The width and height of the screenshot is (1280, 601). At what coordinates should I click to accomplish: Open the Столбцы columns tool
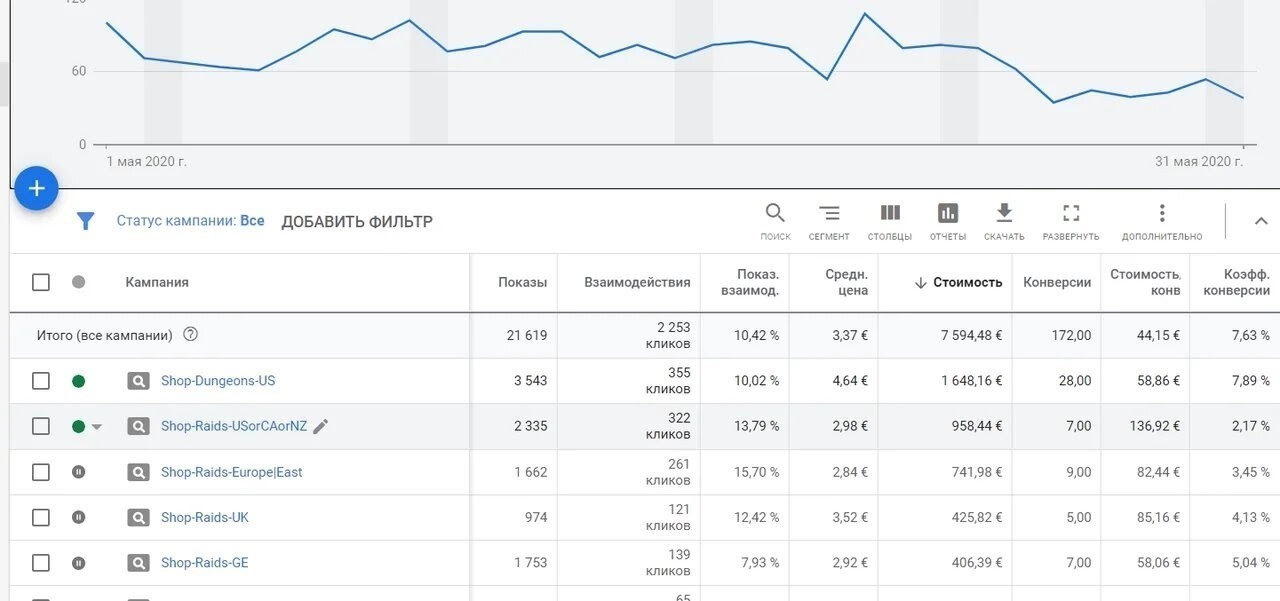pyautogui.click(x=890, y=221)
